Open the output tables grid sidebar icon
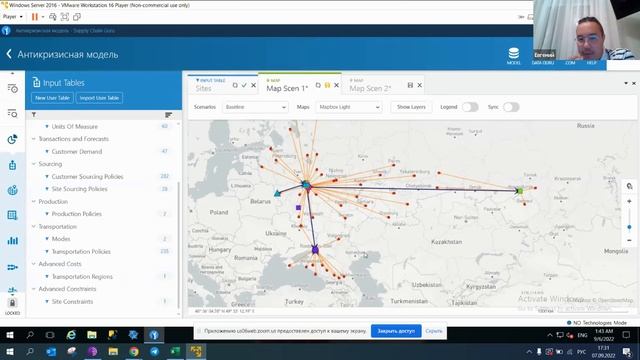Viewport: 640px width, 360px height. pyautogui.click(x=12, y=216)
